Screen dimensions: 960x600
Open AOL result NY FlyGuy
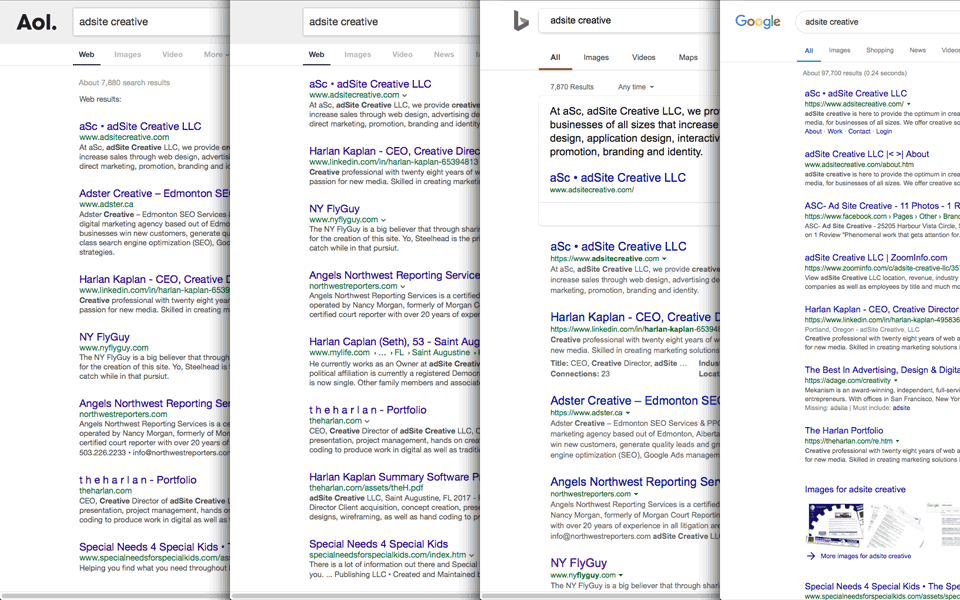click(104, 337)
